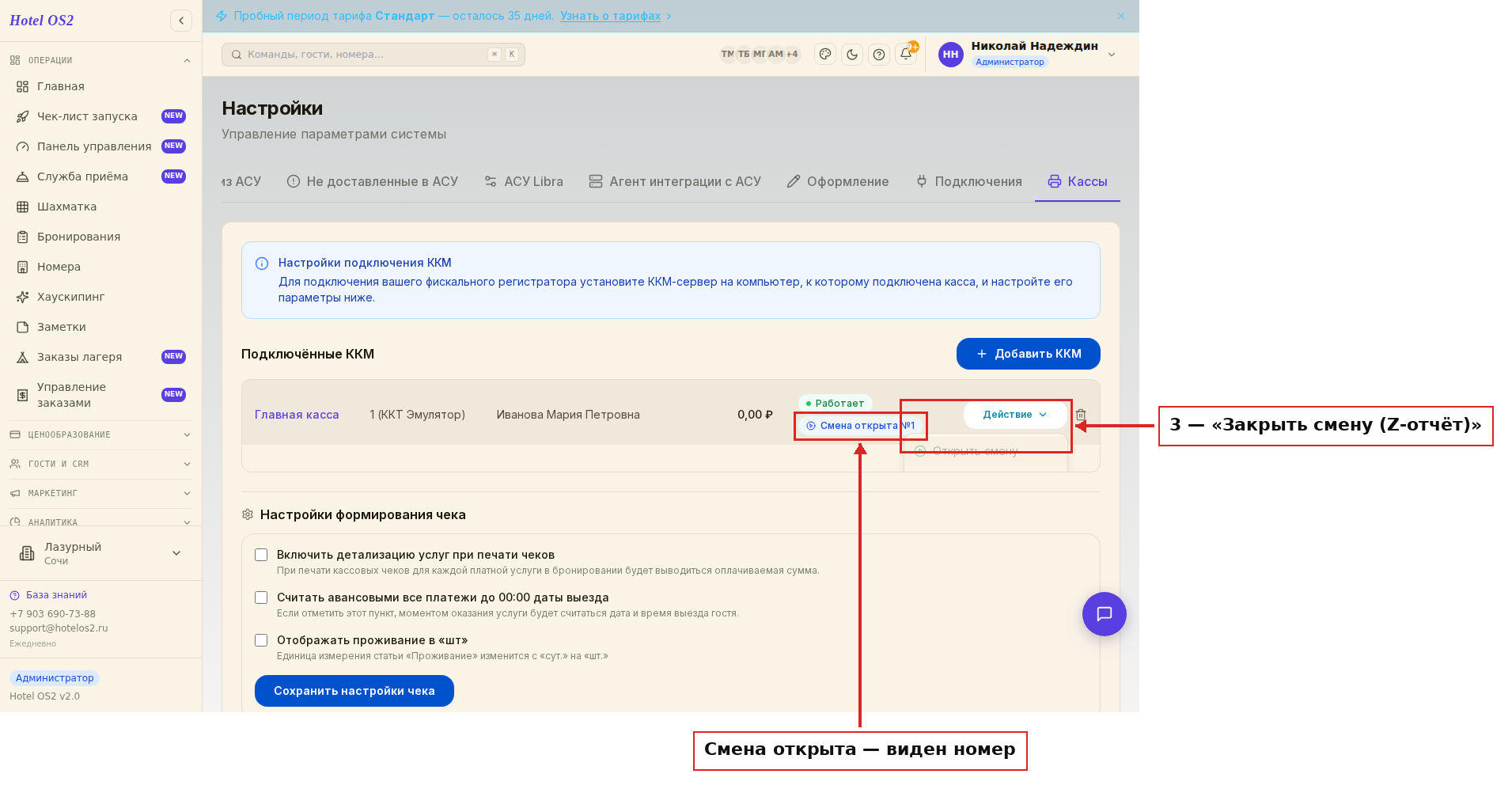
Task: Expand Аналитика section
Action: pyautogui.click(x=100, y=522)
